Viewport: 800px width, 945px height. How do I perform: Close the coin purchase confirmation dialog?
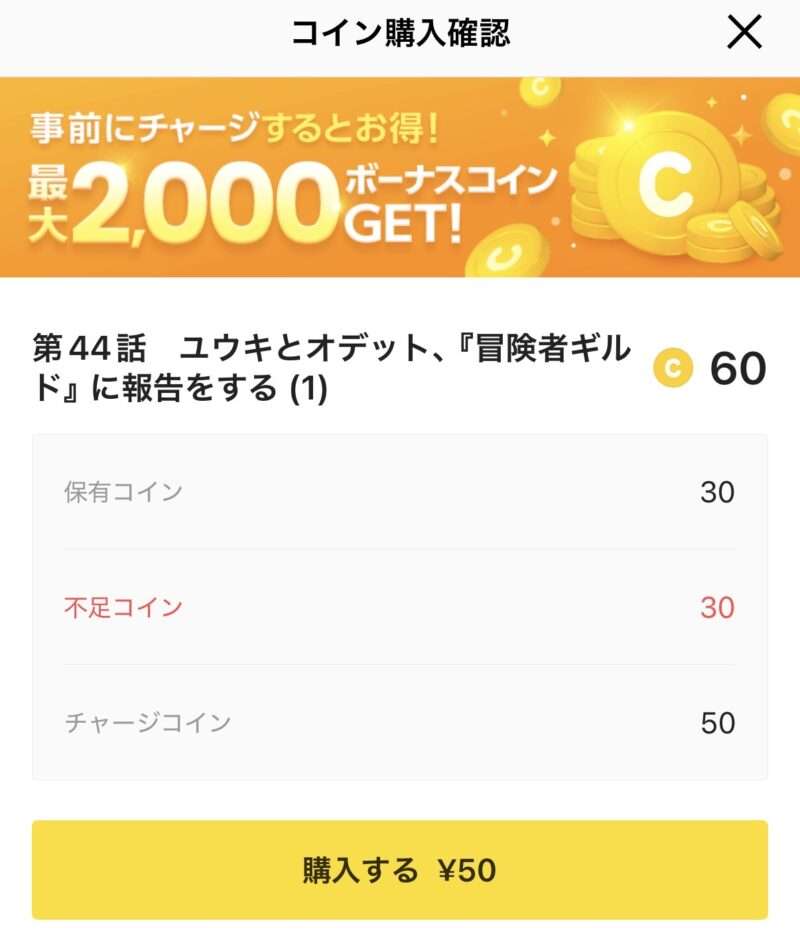pyautogui.click(x=744, y=34)
